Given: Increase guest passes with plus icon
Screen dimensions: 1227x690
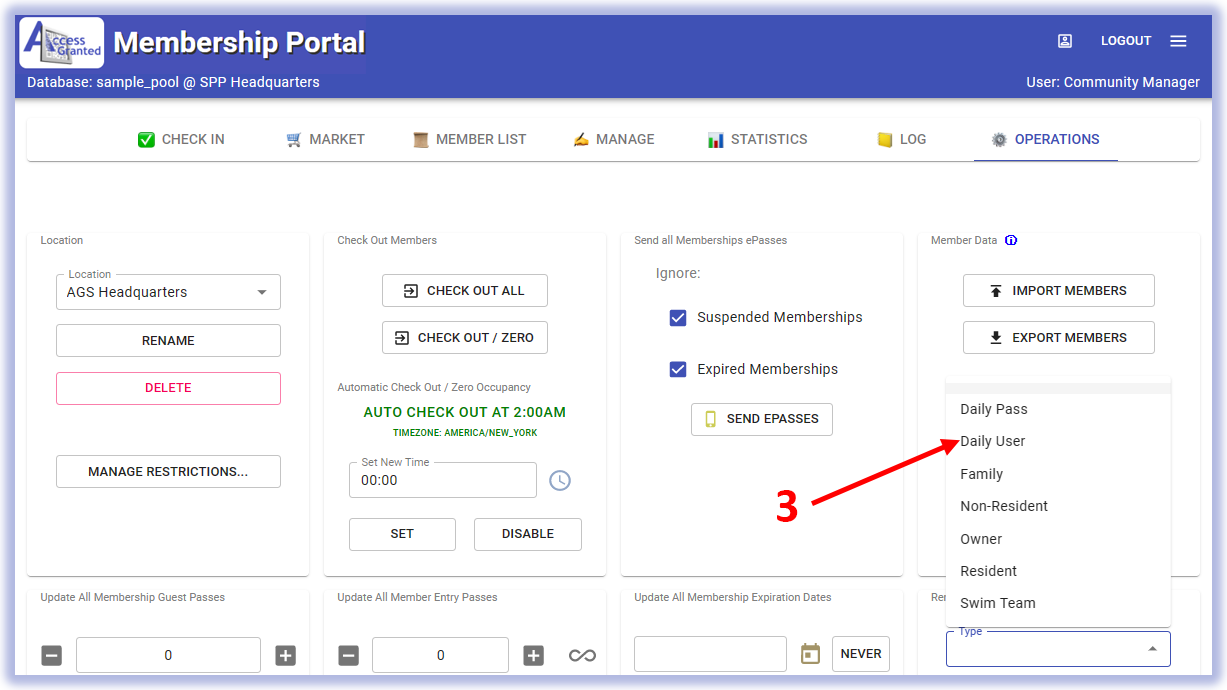Looking at the screenshot, I should coord(285,655).
